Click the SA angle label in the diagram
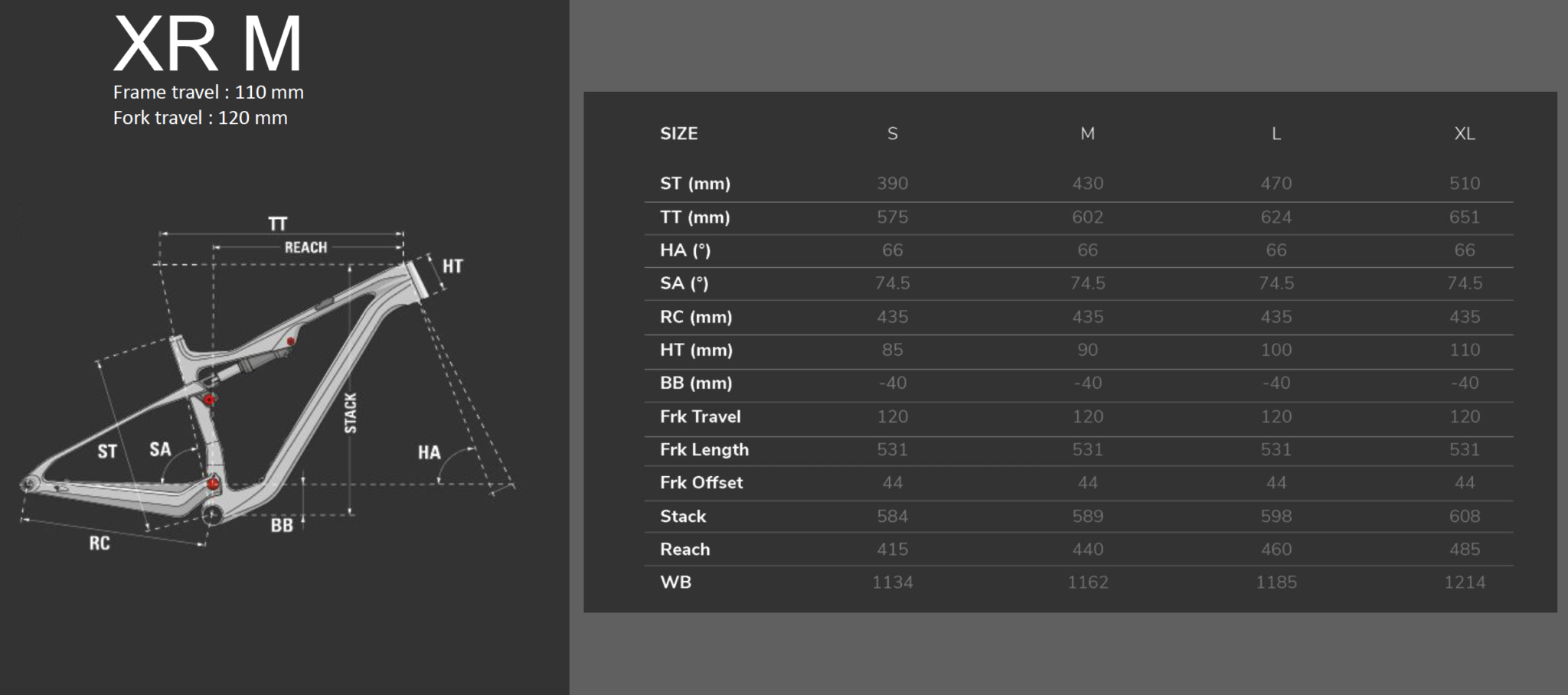Viewport: 1568px width, 695px height. (x=160, y=449)
